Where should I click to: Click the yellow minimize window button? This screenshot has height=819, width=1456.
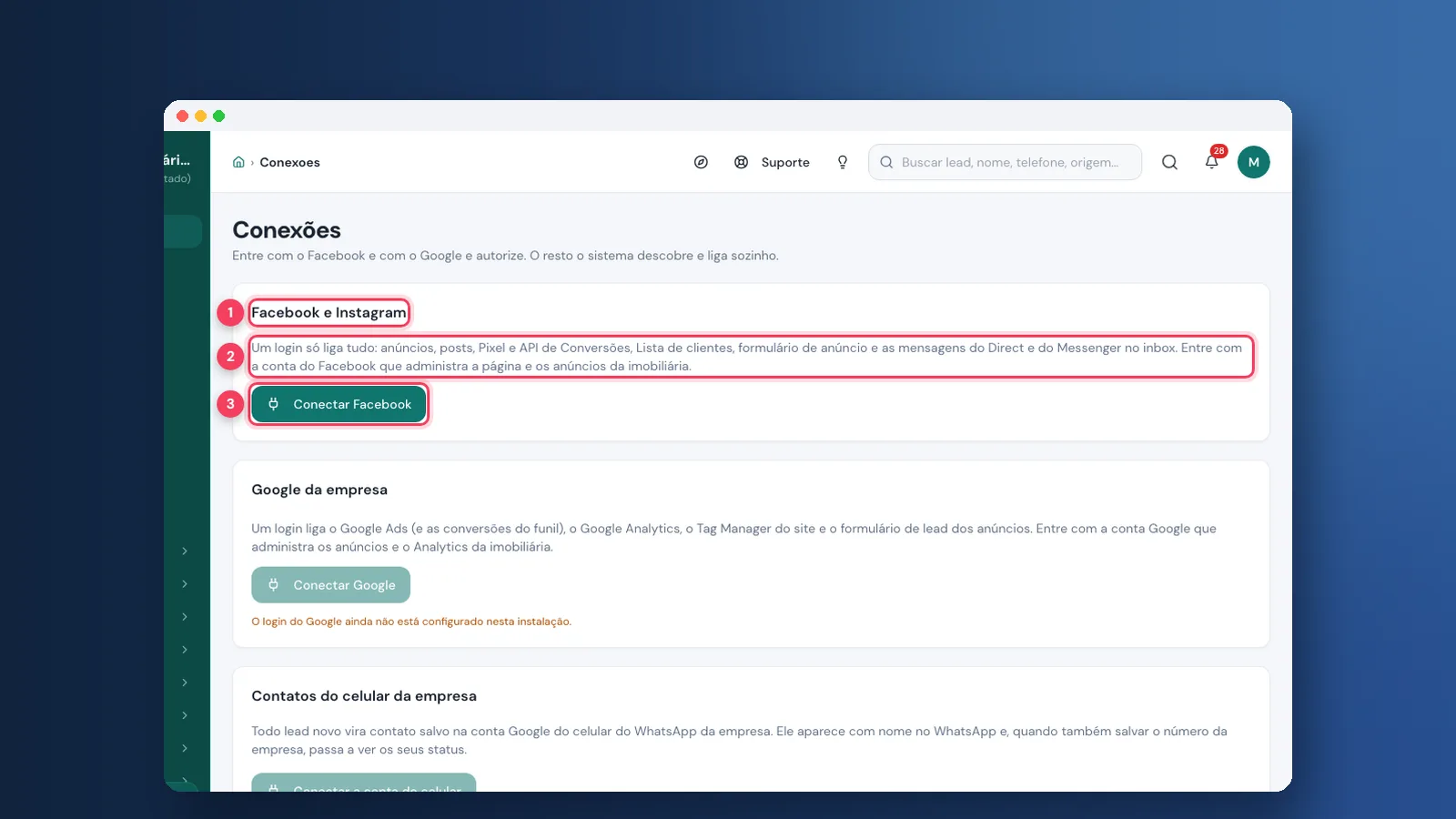[201, 116]
